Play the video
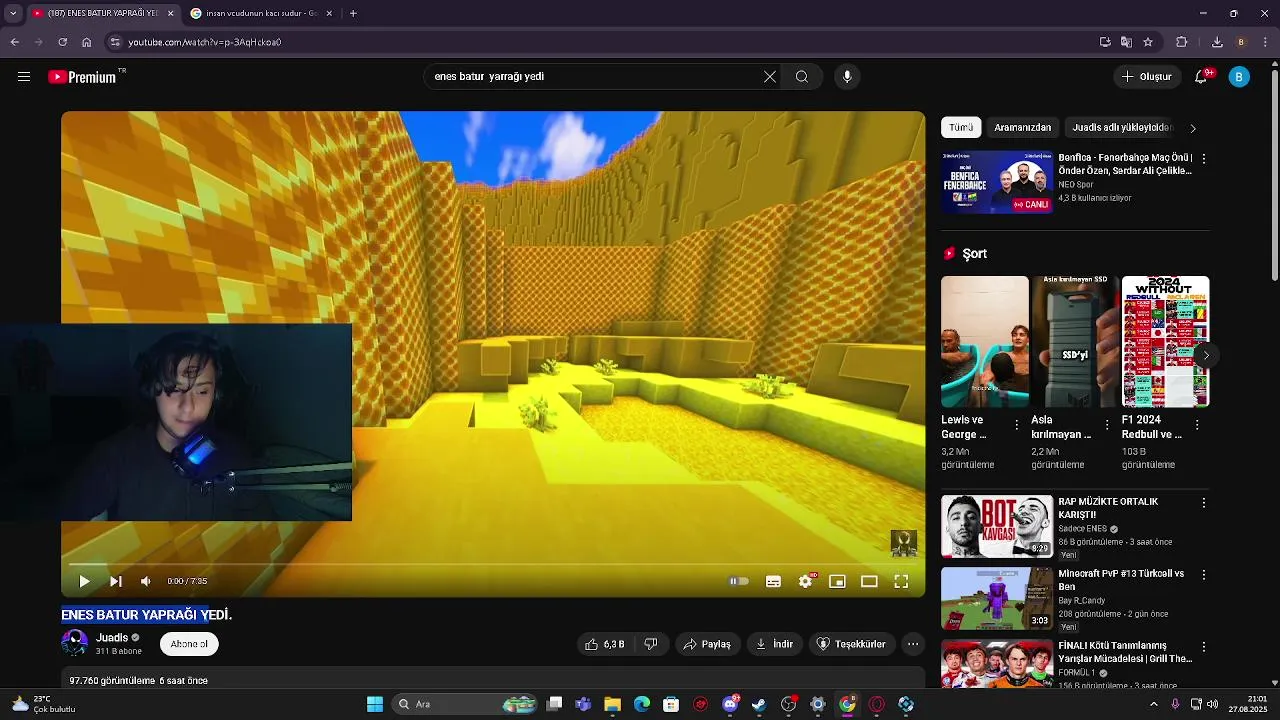 [84, 581]
